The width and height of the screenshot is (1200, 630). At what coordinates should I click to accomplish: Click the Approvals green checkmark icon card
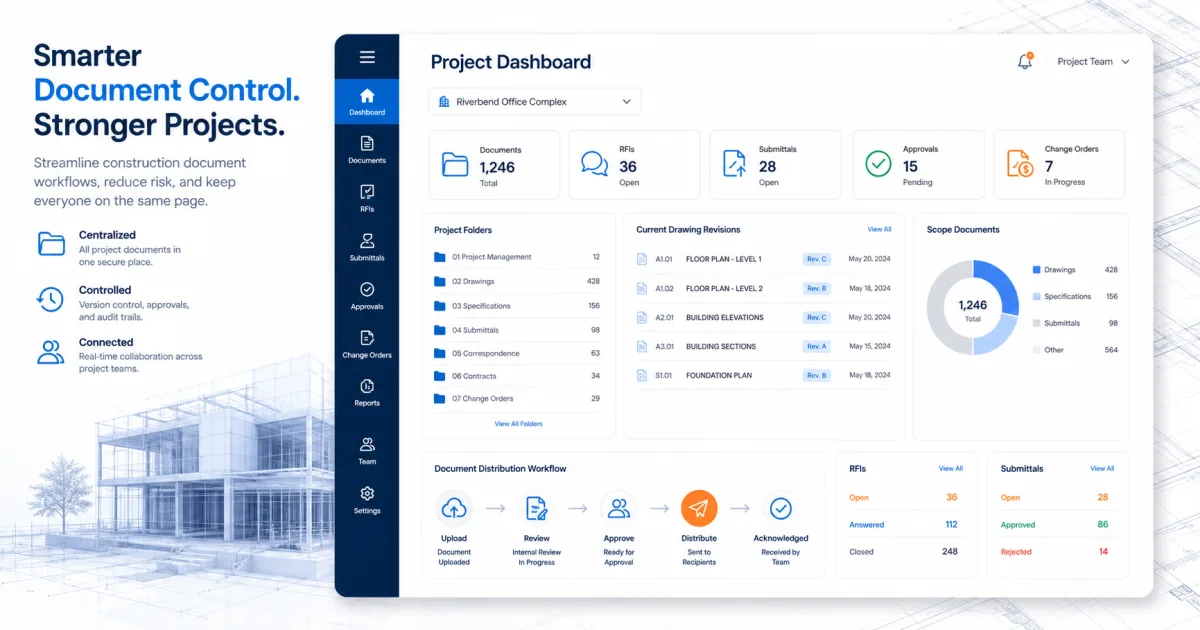[x=878, y=164]
